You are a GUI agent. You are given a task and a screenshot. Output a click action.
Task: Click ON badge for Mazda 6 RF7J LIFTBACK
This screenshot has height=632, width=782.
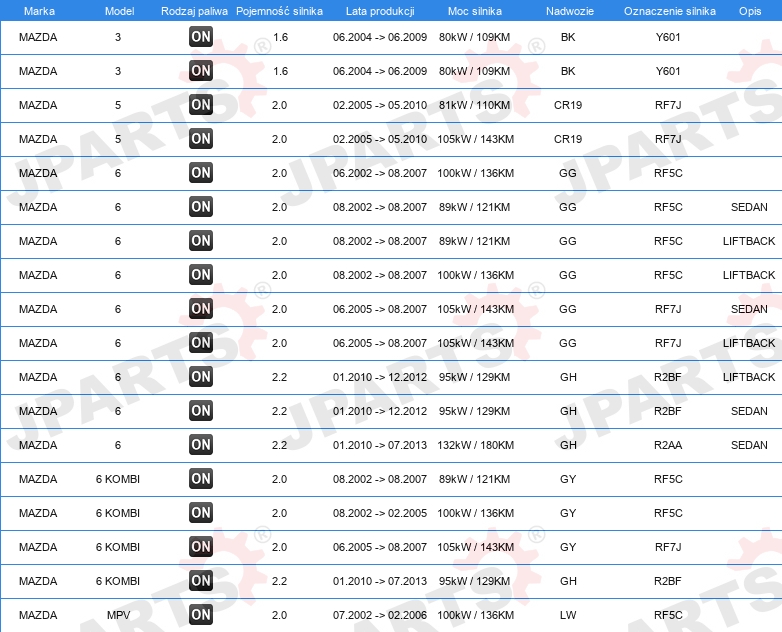click(201, 342)
